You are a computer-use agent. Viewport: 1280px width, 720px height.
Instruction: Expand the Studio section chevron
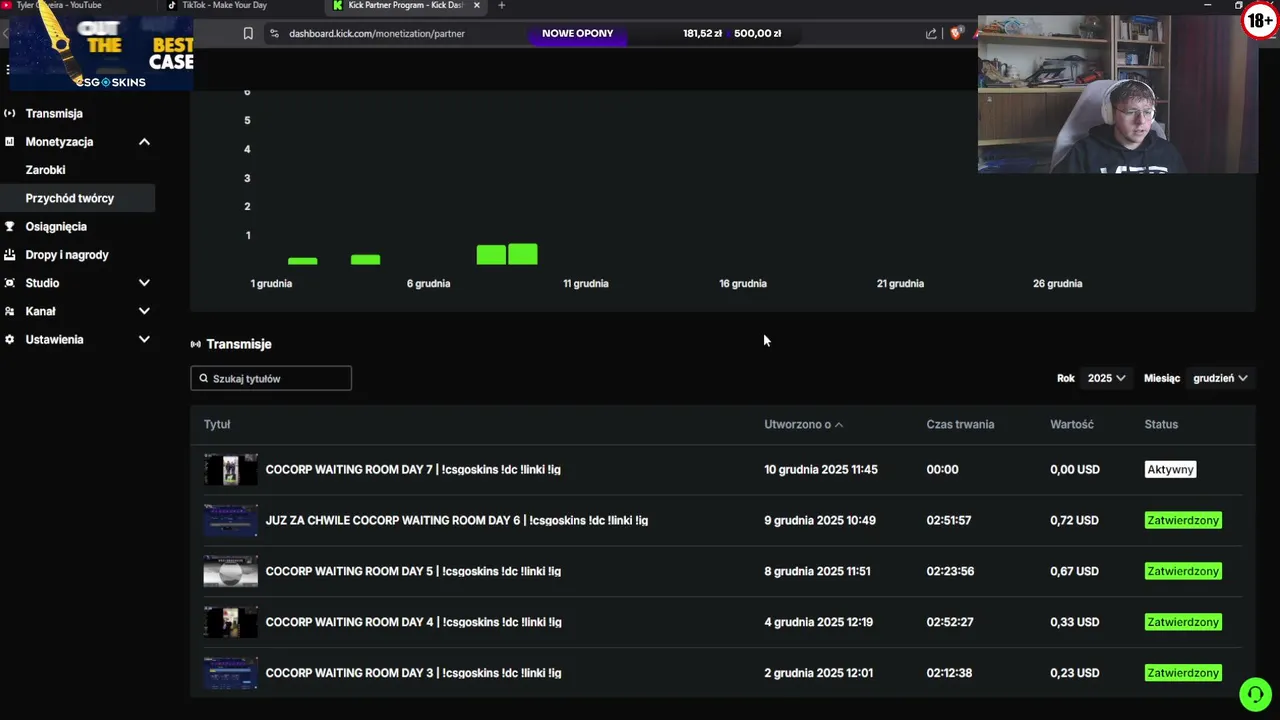pos(144,283)
